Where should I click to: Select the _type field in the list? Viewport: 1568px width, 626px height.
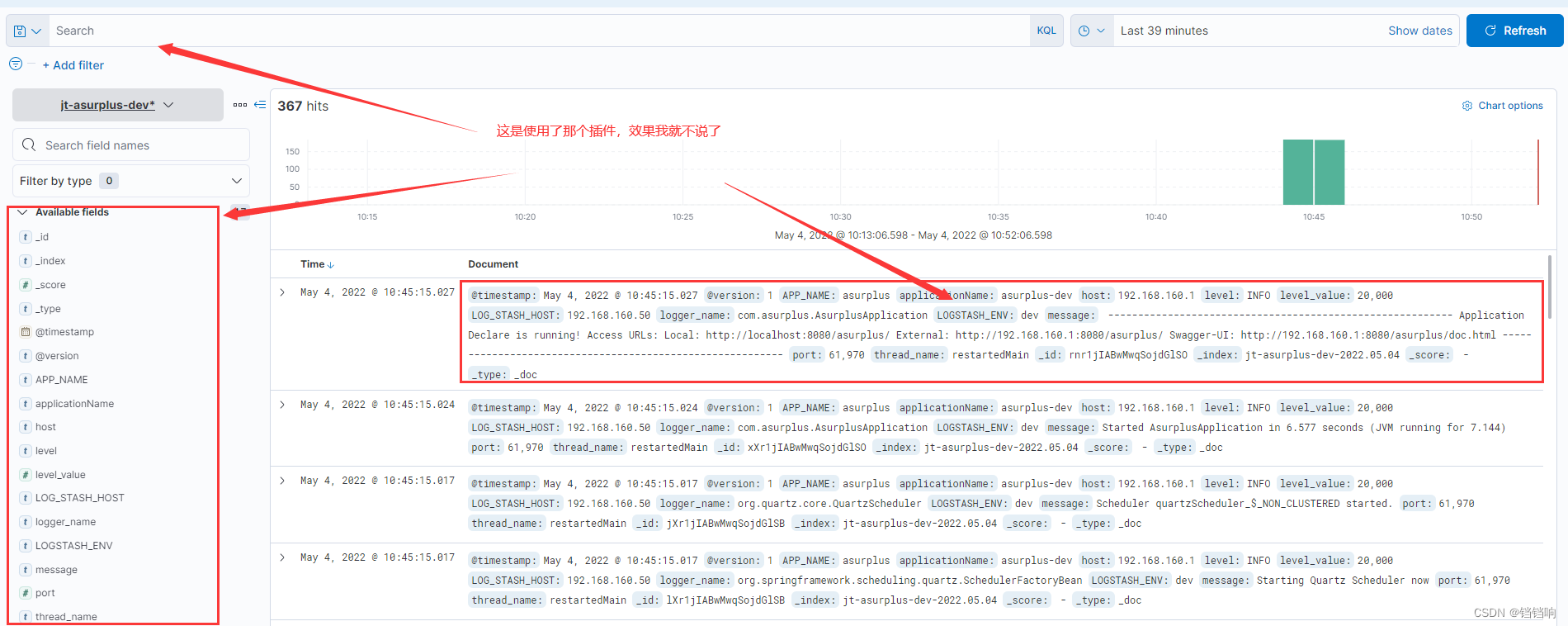48,309
